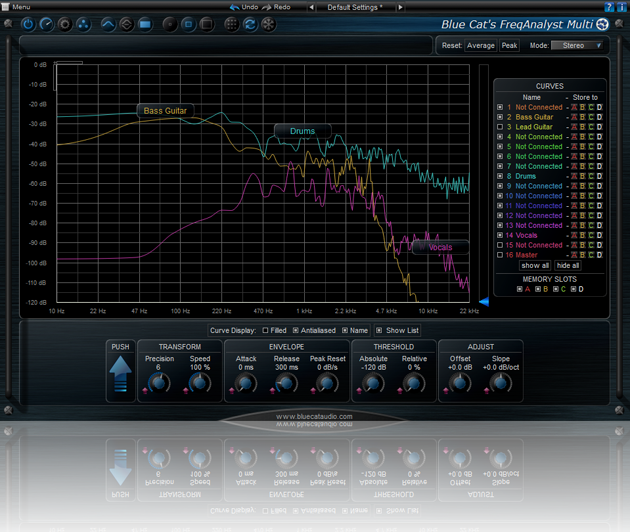Click Redo in the top bar
Viewport: 630px width, 532px height.
point(276,7)
